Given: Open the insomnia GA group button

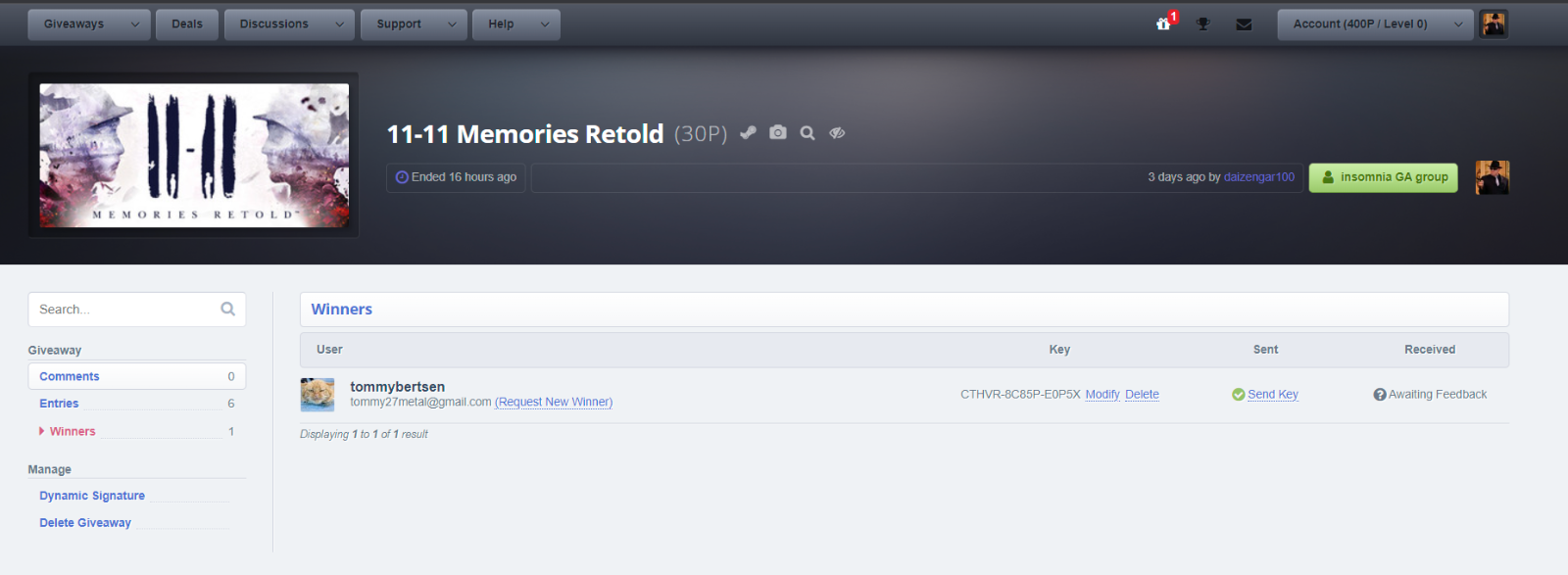Looking at the screenshot, I should click(x=1384, y=177).
